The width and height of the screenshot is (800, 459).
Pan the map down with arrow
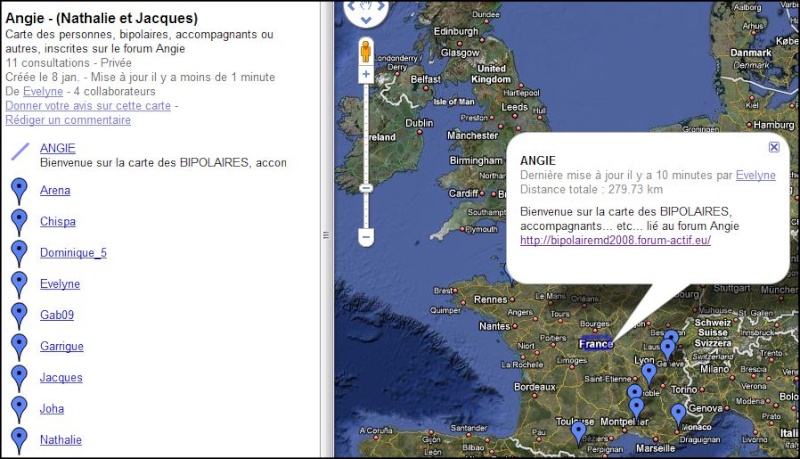pos(366,20)
